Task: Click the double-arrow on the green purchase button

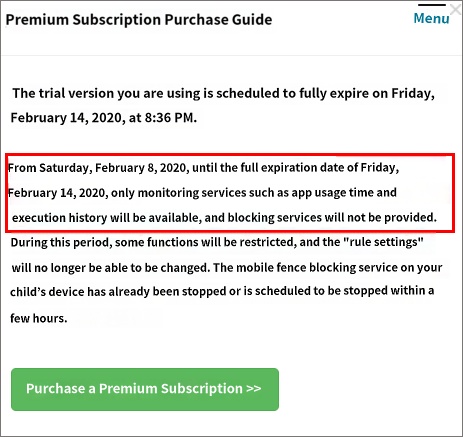Action: tap(254, 389)
